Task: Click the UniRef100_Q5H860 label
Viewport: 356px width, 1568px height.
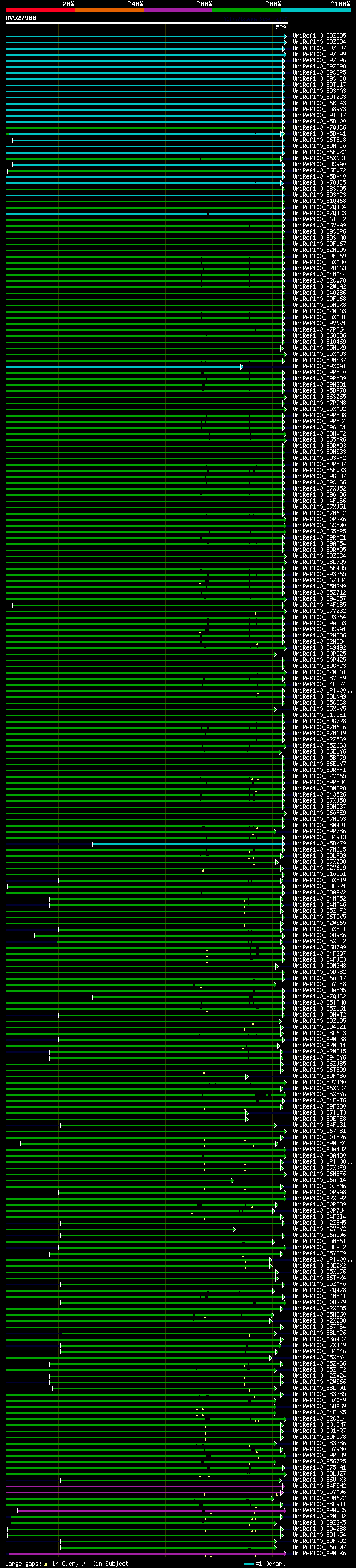Action: pyautogui.click(x=319, y=1314)
